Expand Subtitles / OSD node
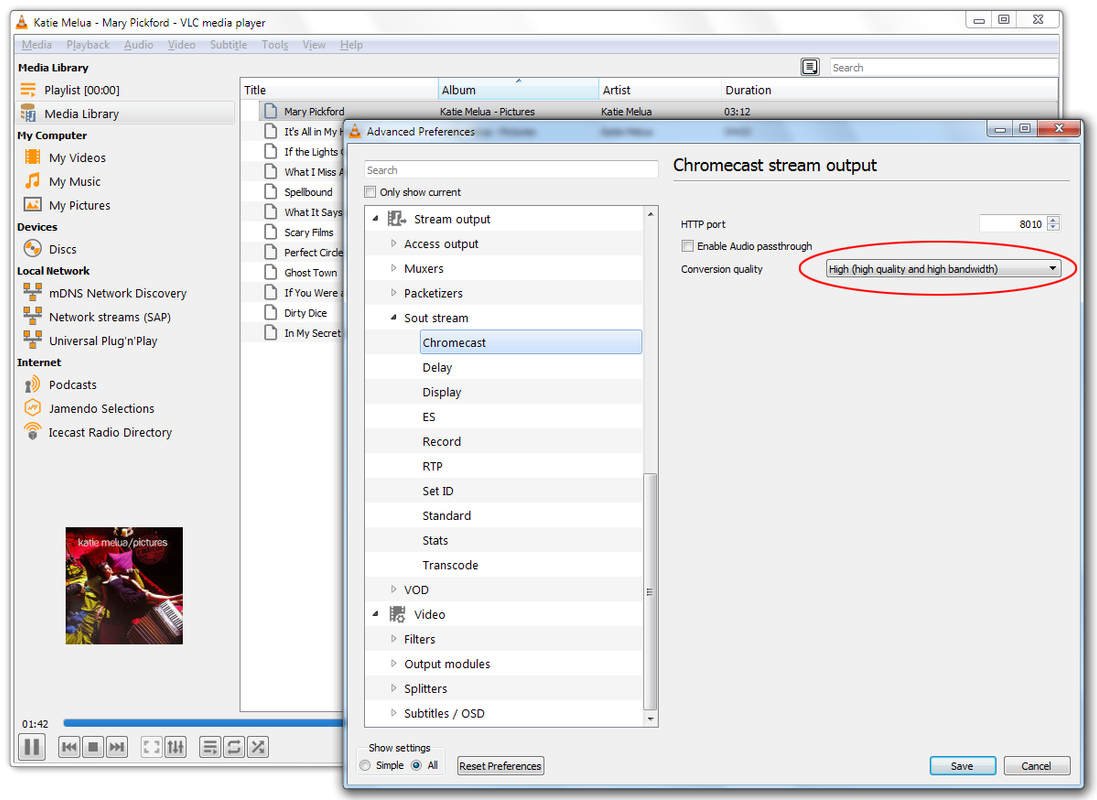 pos(393,713)
